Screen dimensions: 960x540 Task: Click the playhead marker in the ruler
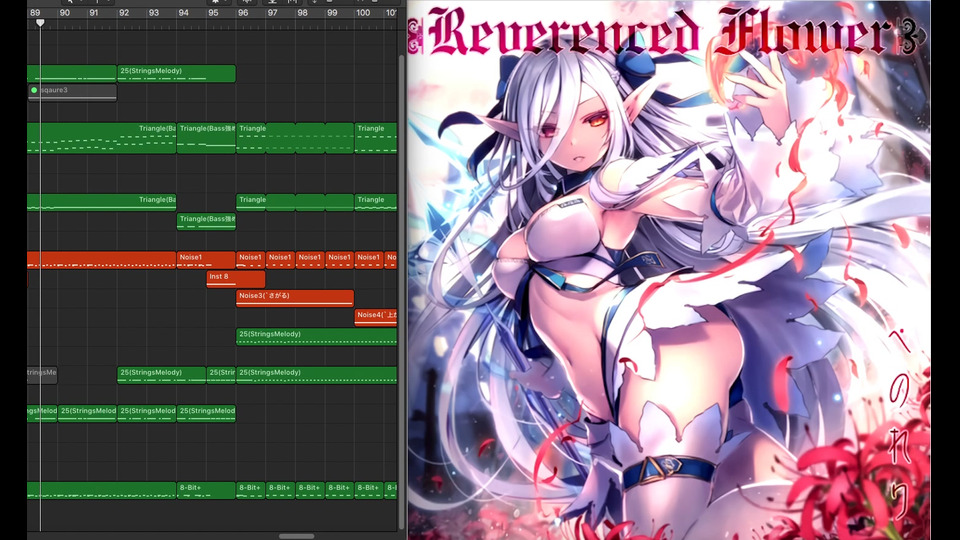[40, 23]
